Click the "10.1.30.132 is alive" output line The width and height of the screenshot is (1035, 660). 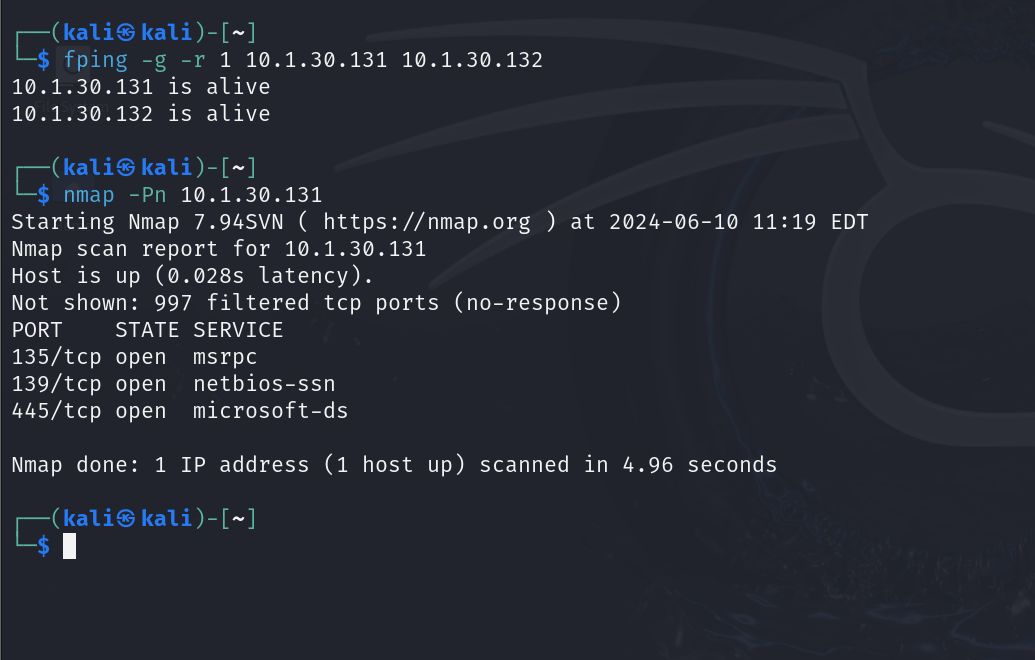(x=141, y=114)
